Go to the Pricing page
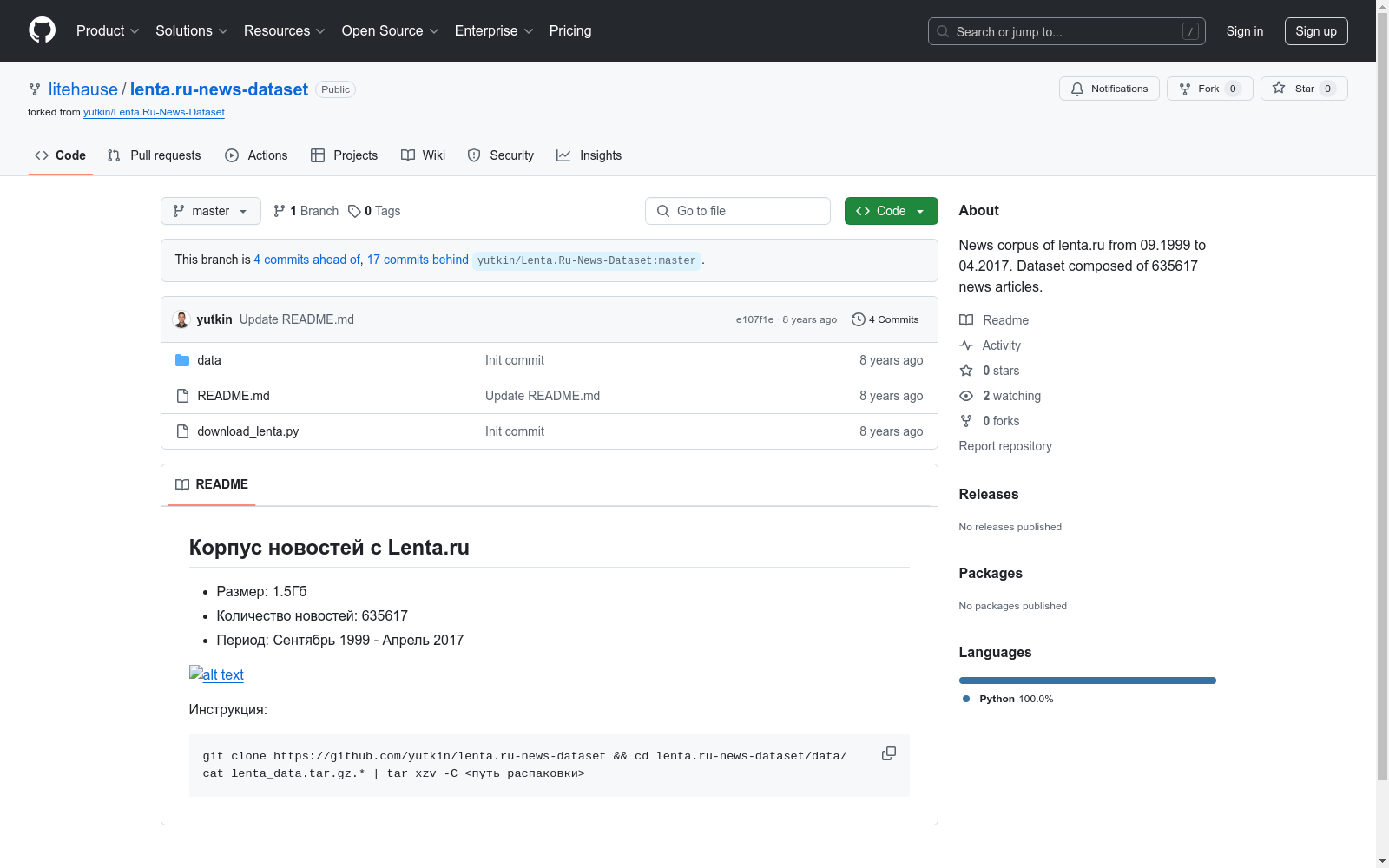Viewport: 1389px width, 868px height. tap(570, 31)
